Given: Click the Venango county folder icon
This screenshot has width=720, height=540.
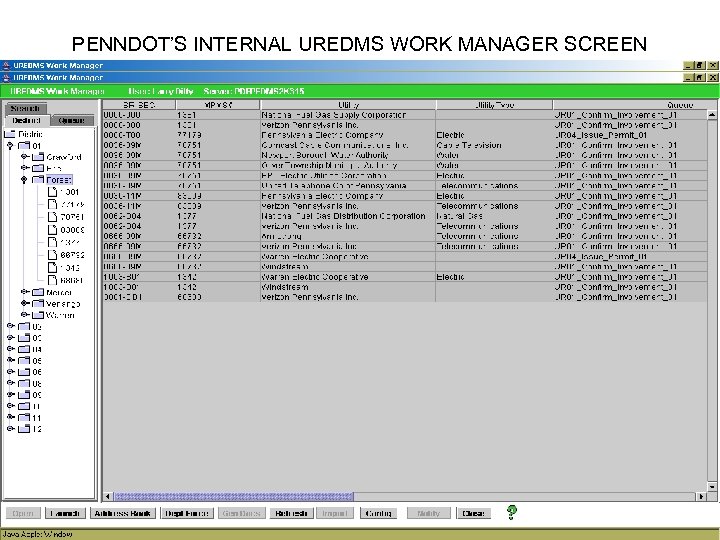Looking at the screenshot, I should 38,304.
